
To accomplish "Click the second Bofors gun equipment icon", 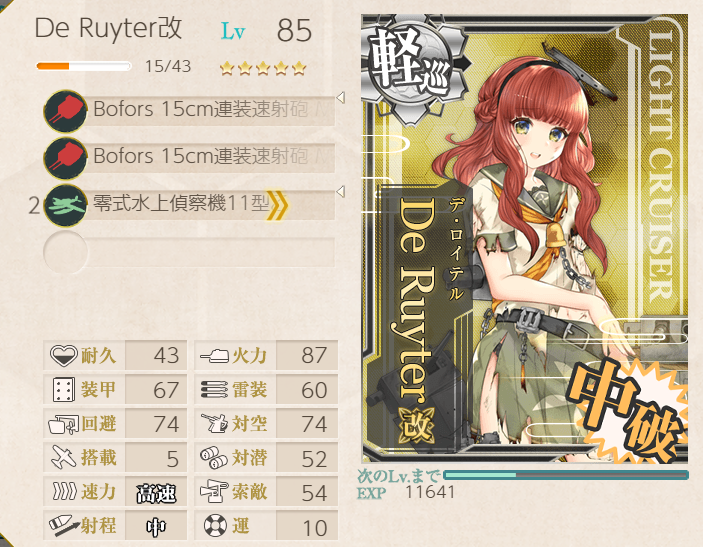I will tap(65, 158).
